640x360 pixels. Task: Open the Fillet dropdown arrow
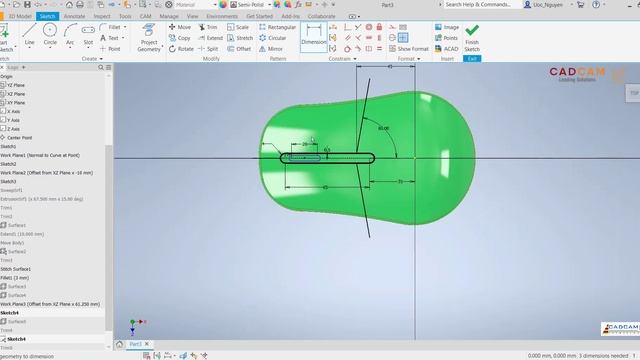(x=125, y=27)
